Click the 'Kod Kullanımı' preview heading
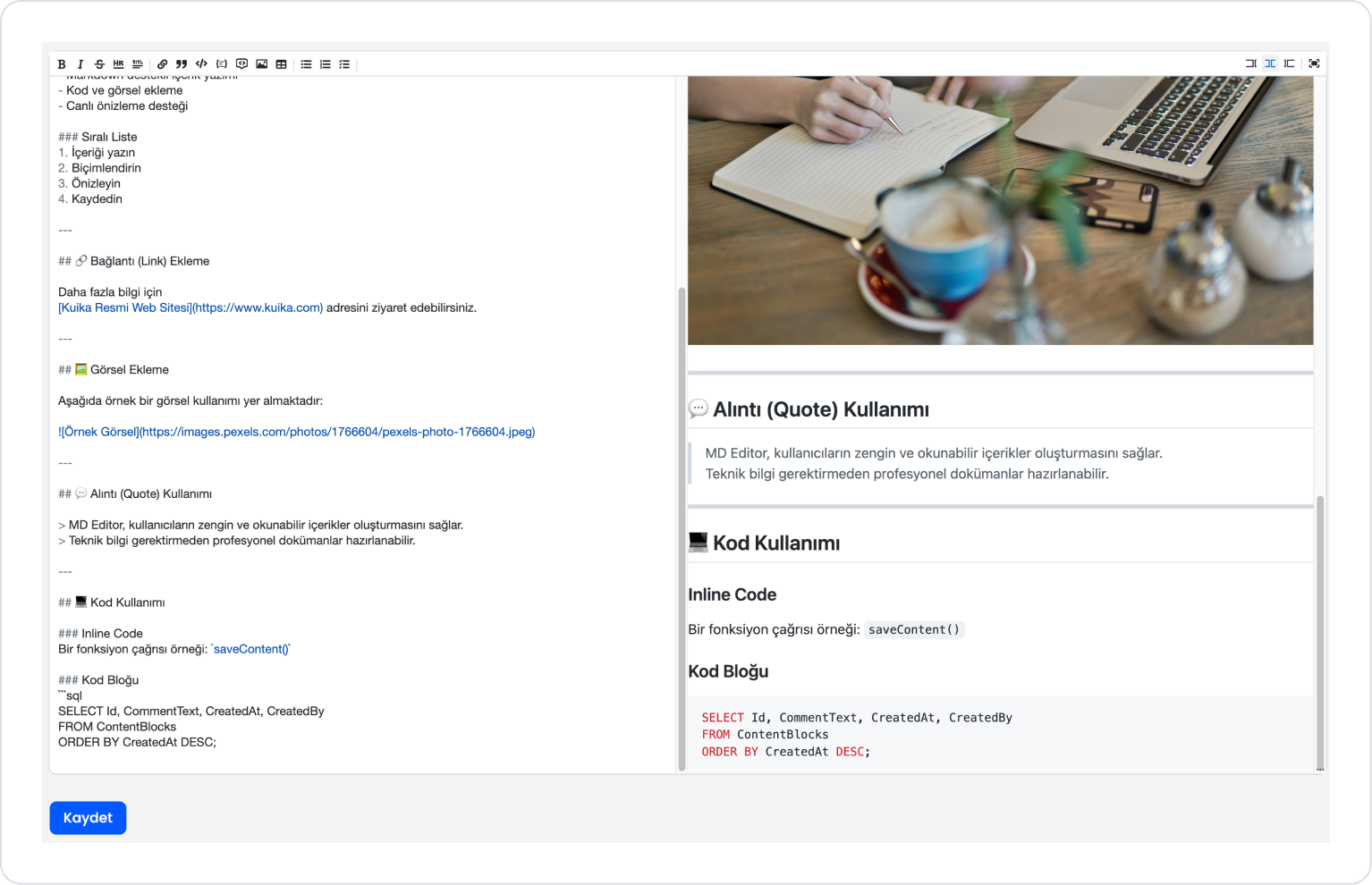This screenshot has height=885, width=1372. [764, 543]
